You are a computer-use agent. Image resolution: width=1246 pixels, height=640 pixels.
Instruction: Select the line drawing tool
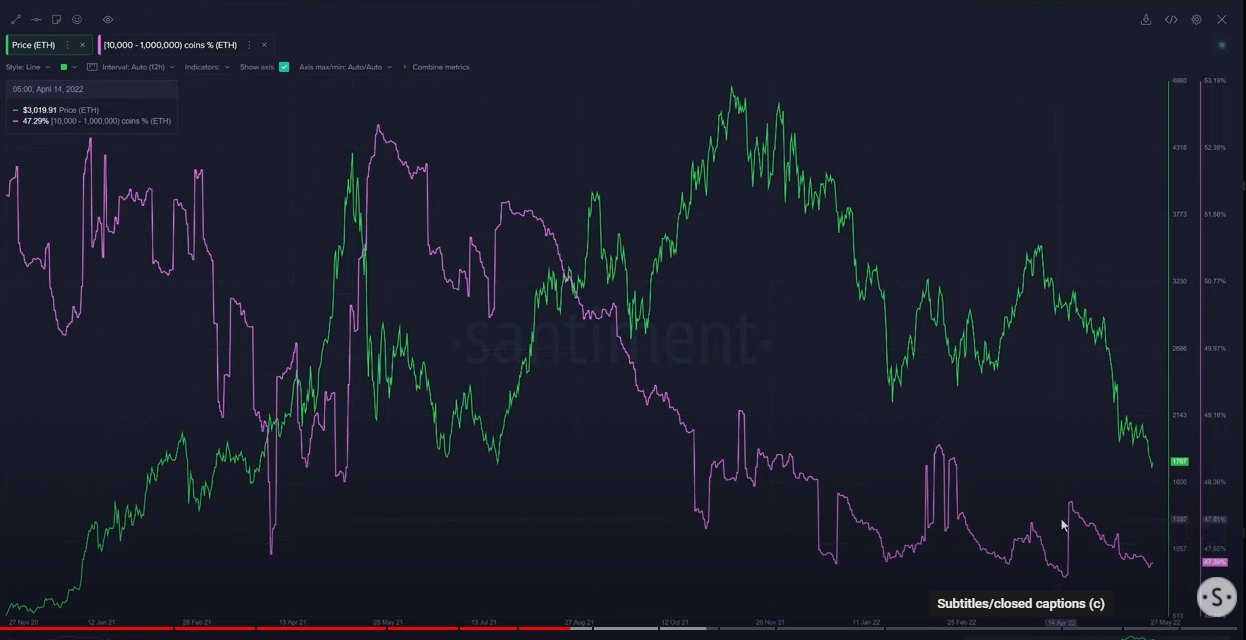coord(16,19)
